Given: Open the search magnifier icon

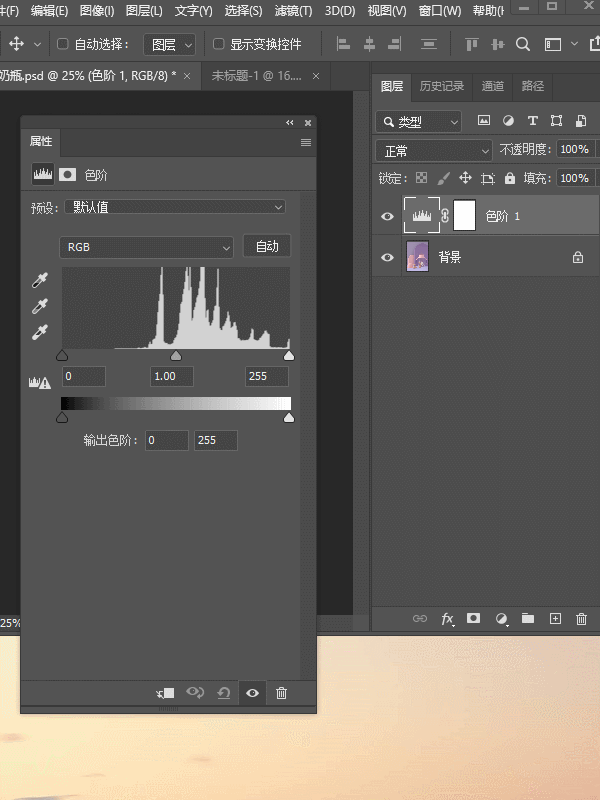Looking at the screenshot, I should pos(522,44).
